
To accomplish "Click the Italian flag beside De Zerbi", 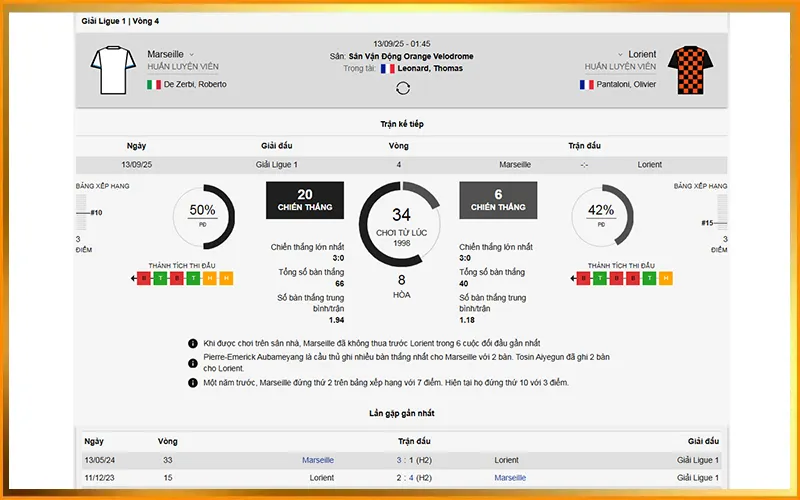I will point(154,84).
